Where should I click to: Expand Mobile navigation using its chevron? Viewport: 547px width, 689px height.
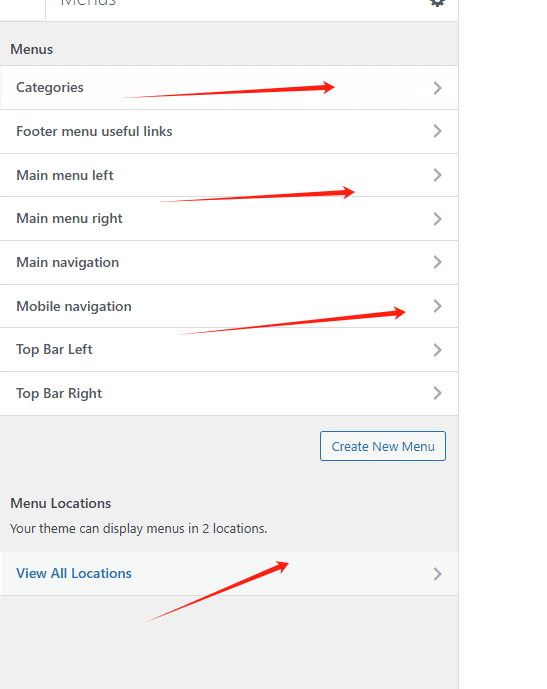(437, 306)
